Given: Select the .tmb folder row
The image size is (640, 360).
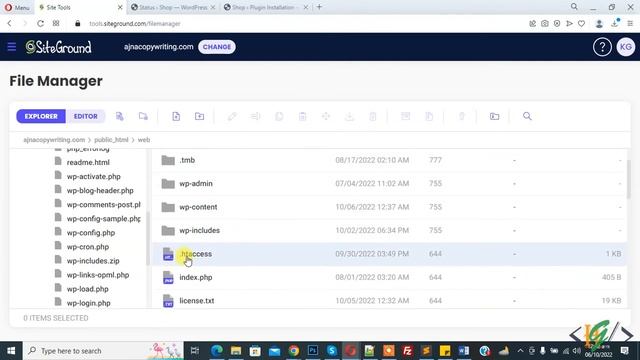Looking at the screenshot, I should tap(389, 160).
